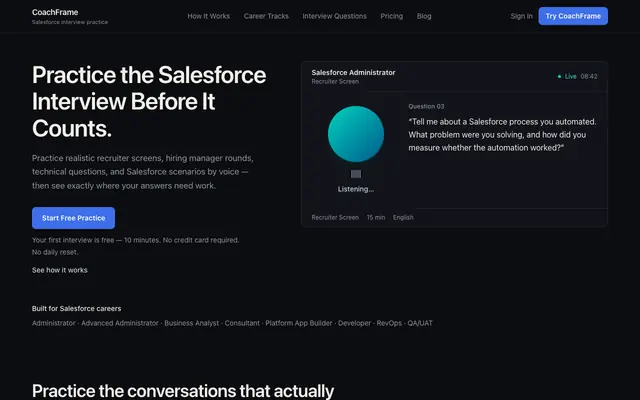Viewport: 640px width, 400px height.
Task: Go to Career Tracks in navigation
Action: [266, 16]
